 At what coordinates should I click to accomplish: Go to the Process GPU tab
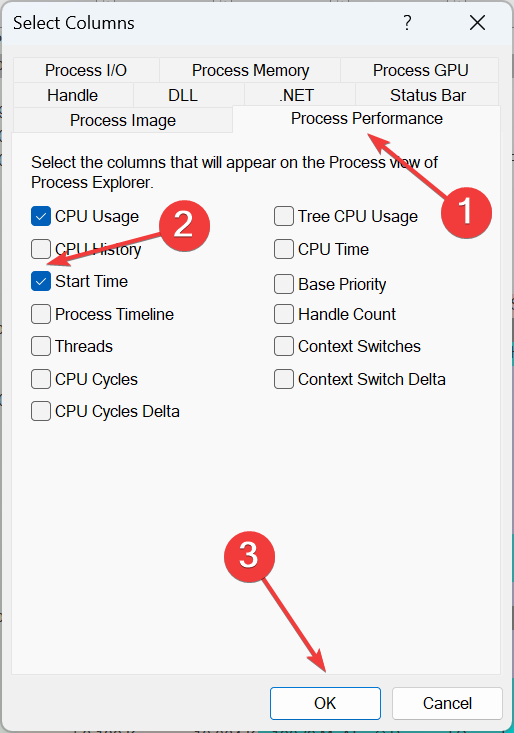coord(420,70)
